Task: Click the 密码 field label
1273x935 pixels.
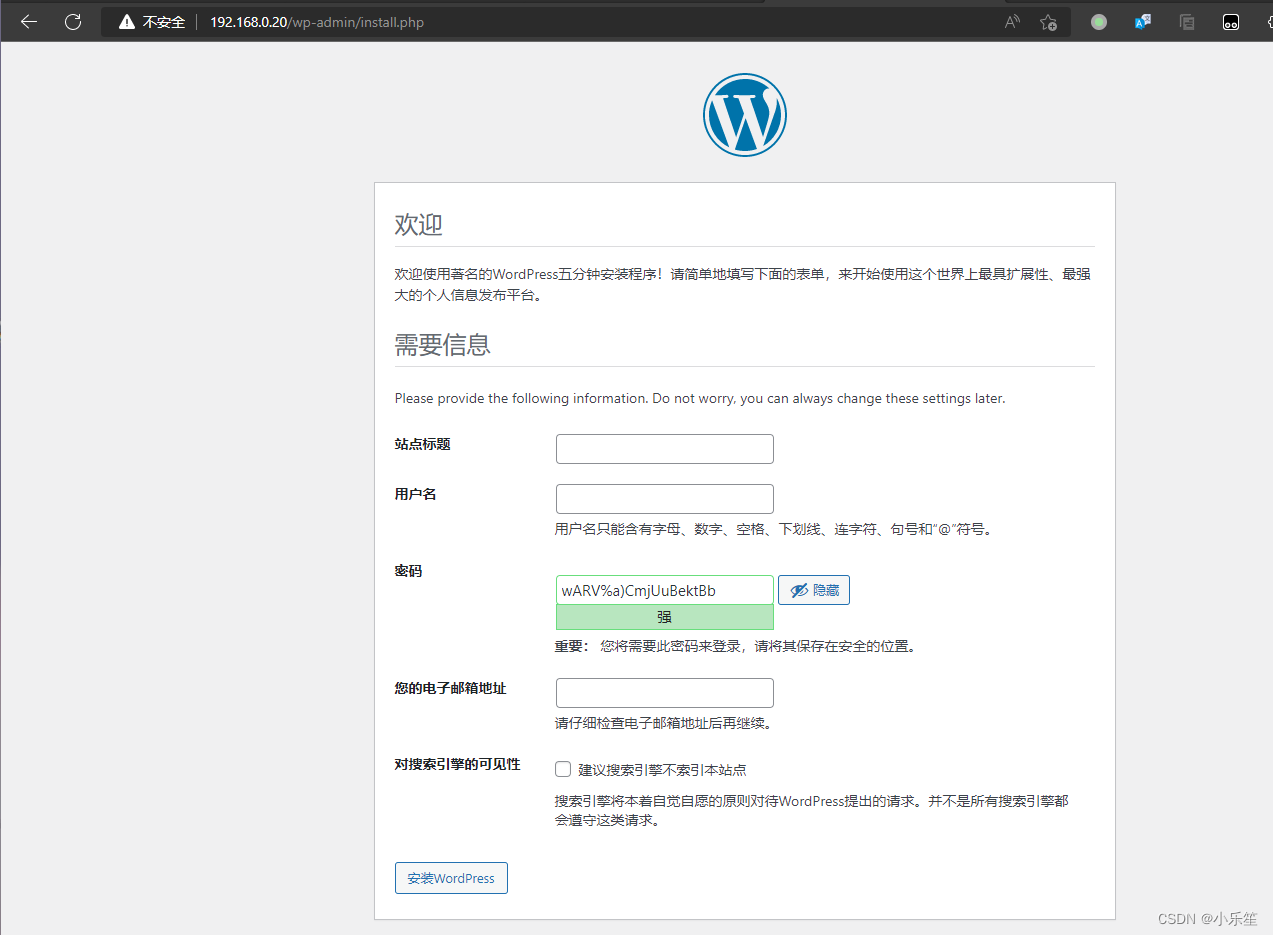Action: pyautogui.click(x=409, y=571)
